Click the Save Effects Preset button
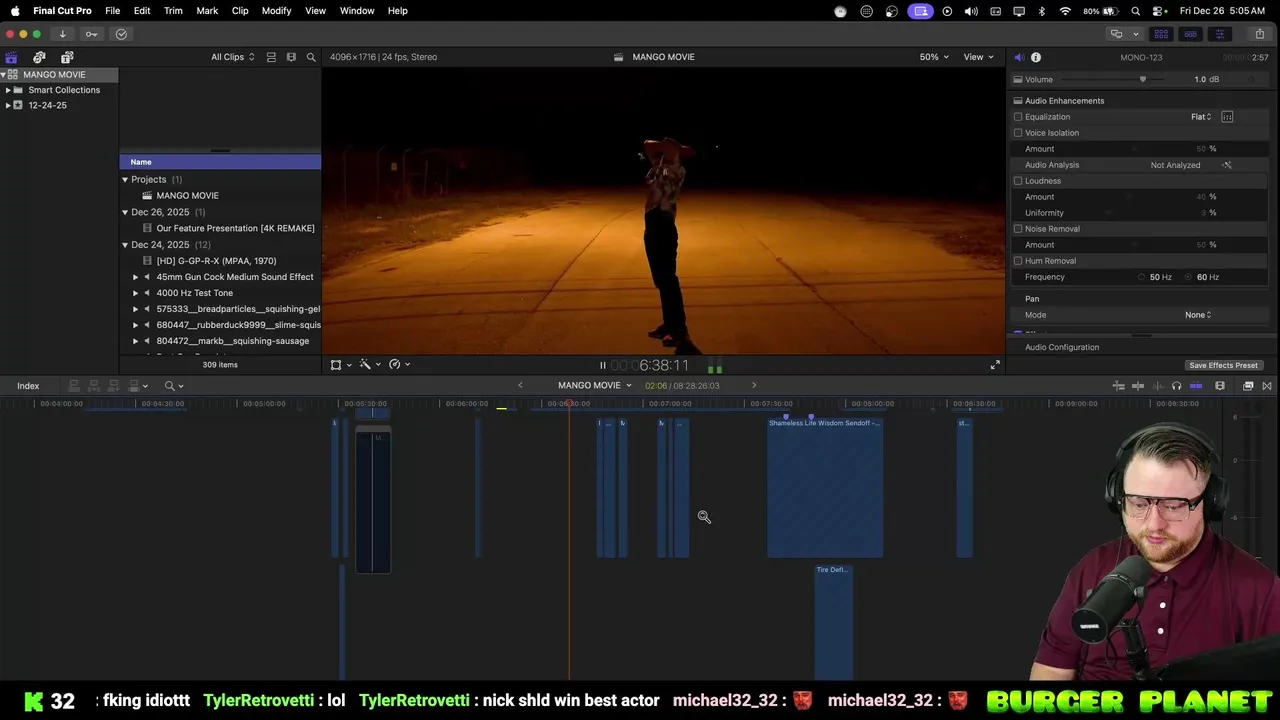Screen dimensions: 1280x720 [1223, 365]
